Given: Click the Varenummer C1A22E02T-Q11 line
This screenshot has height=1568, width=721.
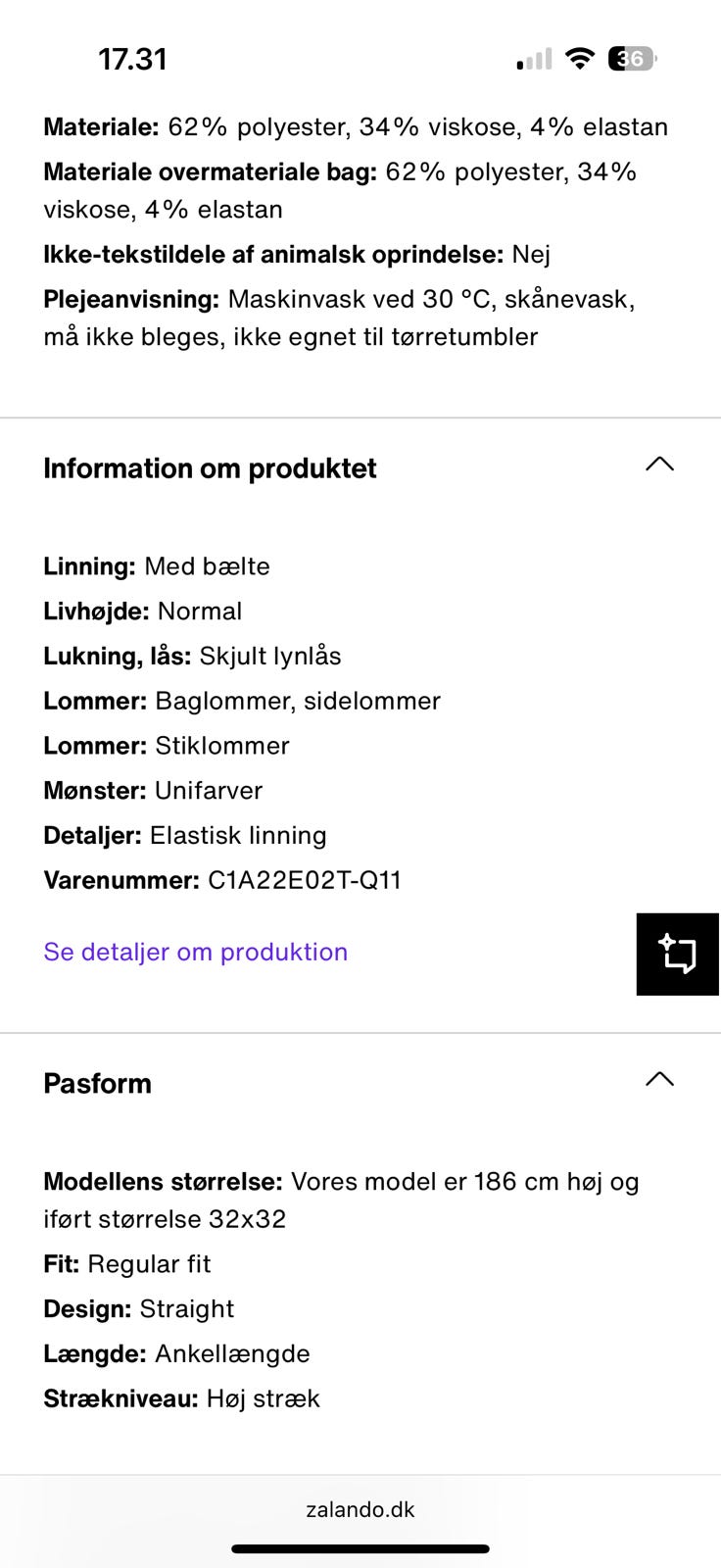Looking at the screenshot, I should [222, 880].
